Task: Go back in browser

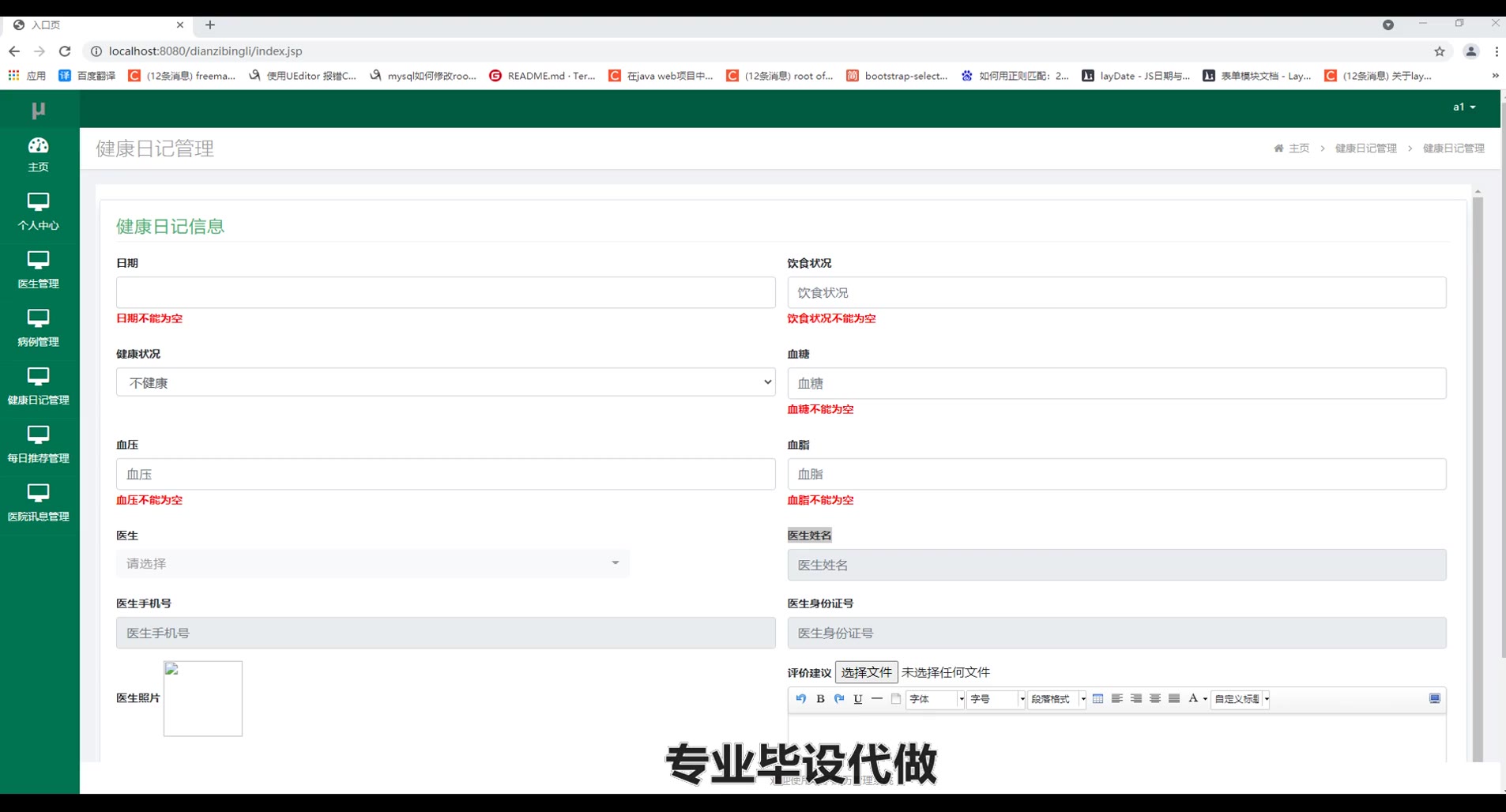Action: 14,51
